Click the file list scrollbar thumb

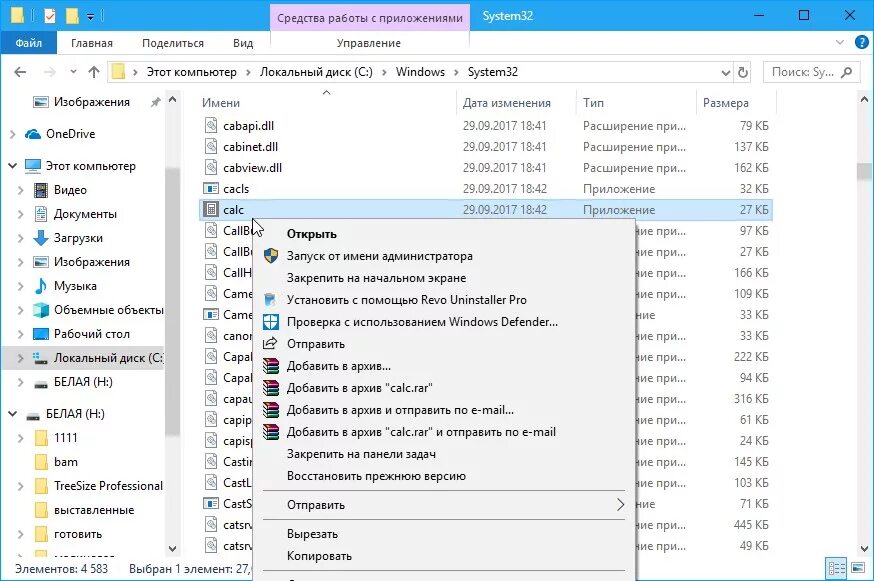864,171
